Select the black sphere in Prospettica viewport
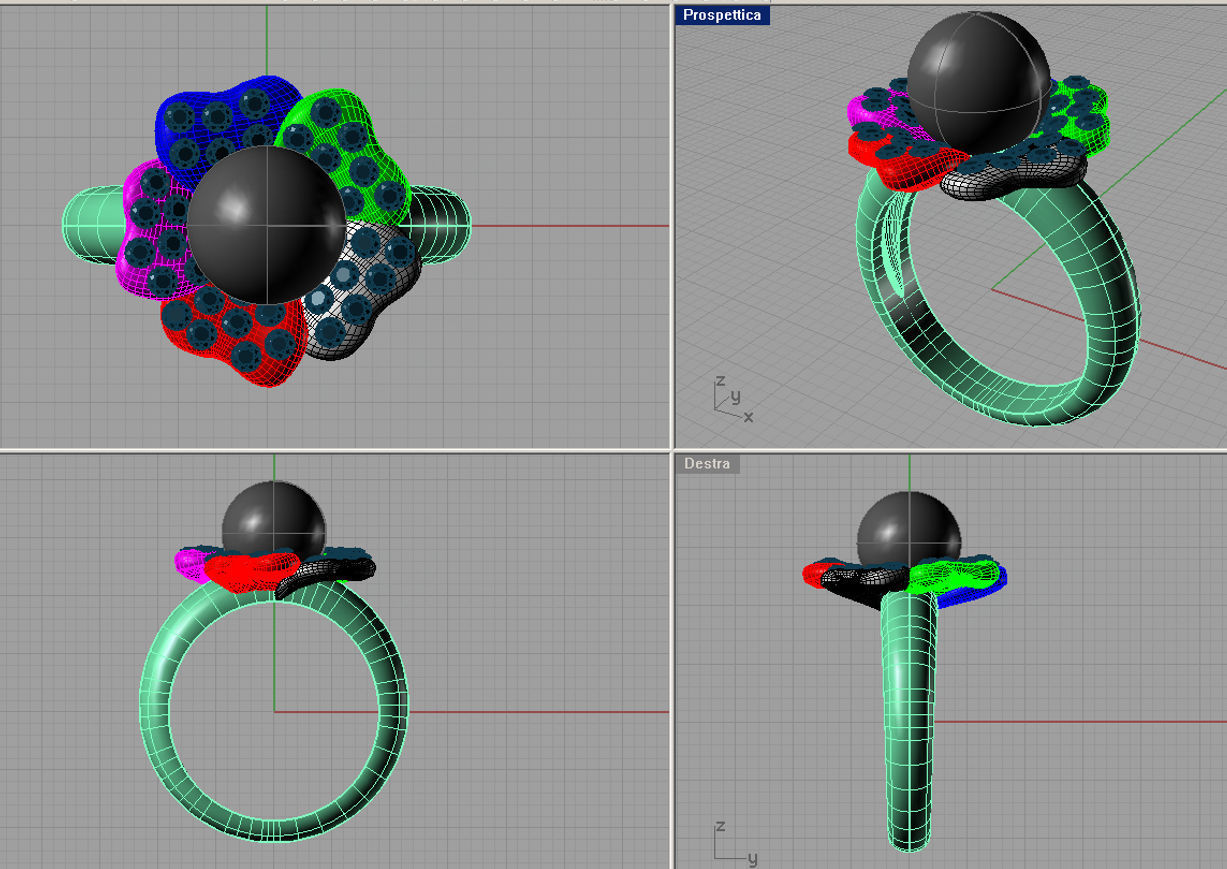The image size is (1227, 869). [980, 82]
